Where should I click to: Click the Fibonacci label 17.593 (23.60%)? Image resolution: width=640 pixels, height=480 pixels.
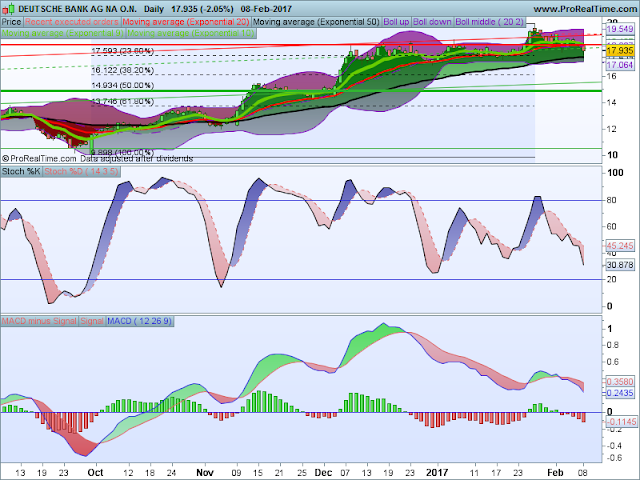(x=122, y=51)
